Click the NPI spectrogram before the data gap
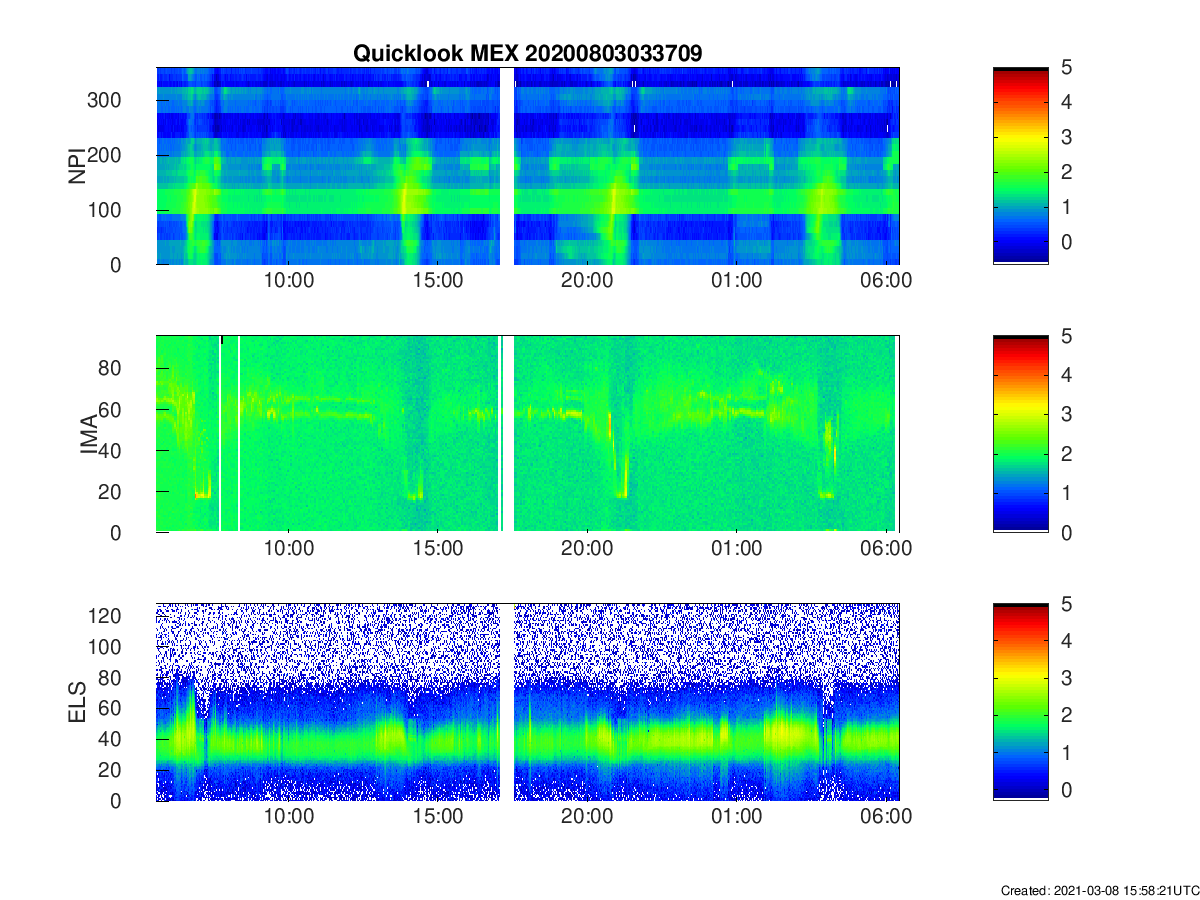Screen dimensions: 1200x900 328,166
